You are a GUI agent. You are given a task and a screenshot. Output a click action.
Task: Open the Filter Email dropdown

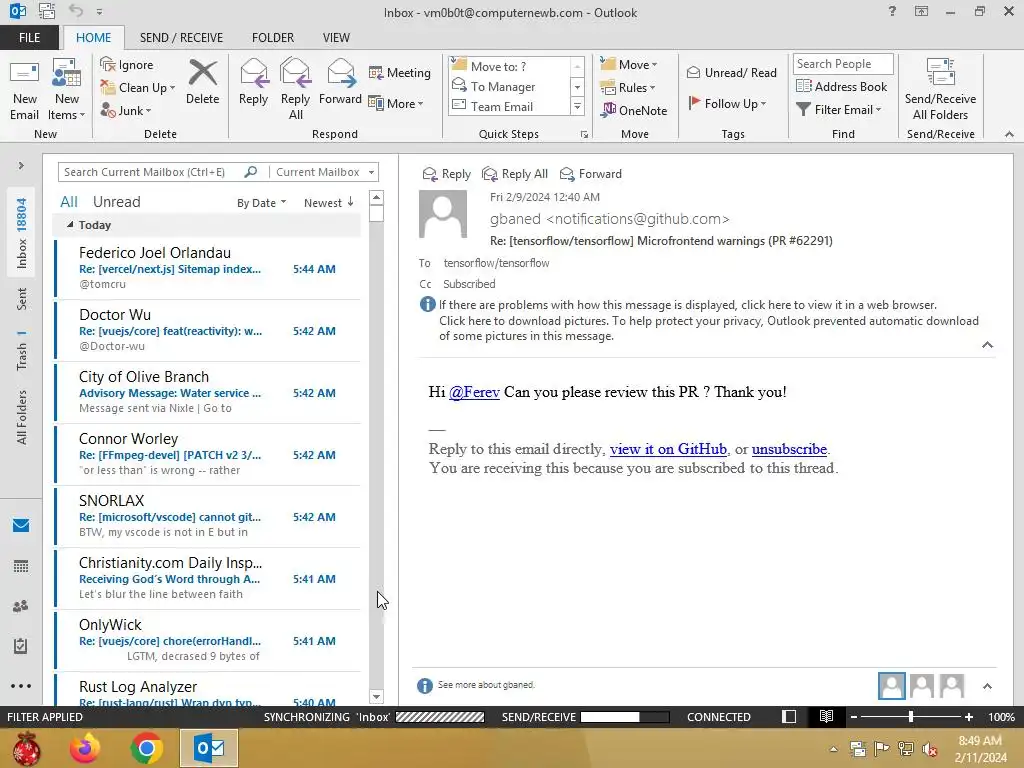click(x=839, y=110)
